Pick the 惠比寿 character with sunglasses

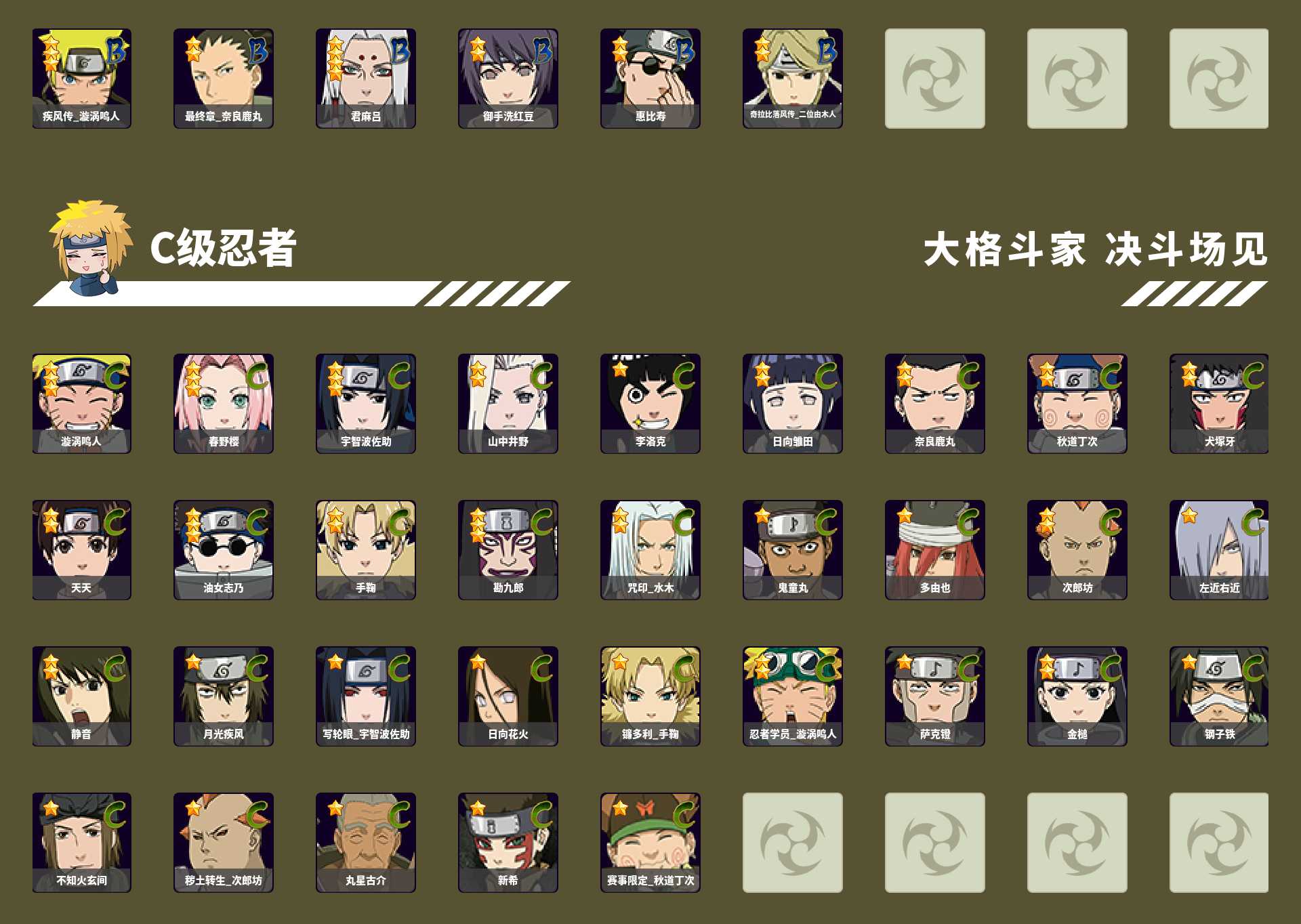650,79
